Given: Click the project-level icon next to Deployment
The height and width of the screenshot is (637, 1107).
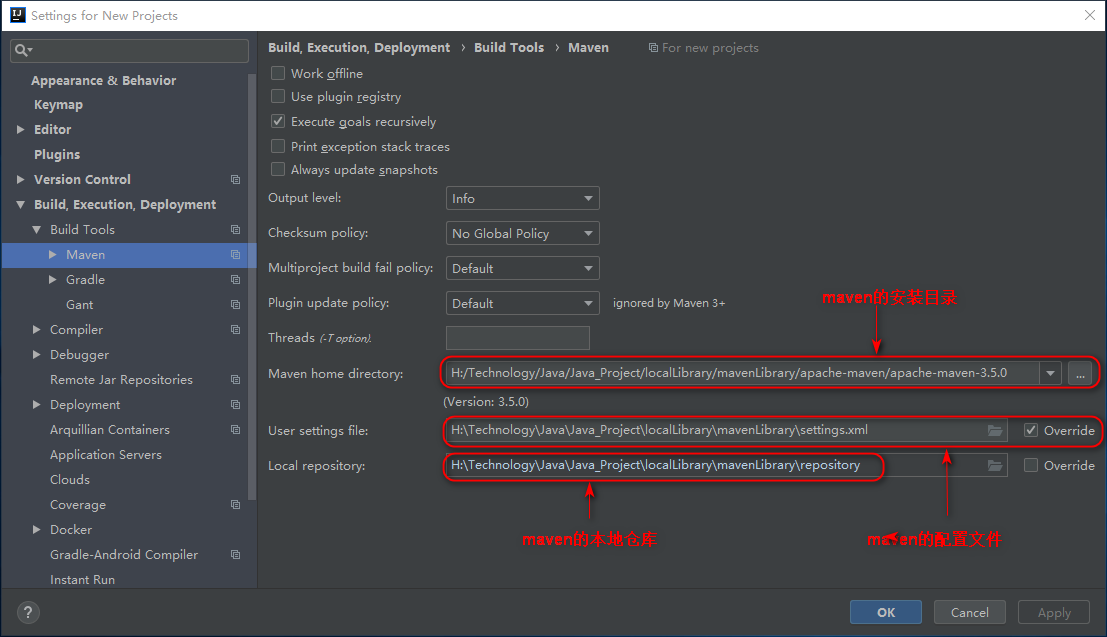Looking at the screenshot, I should (x=236, y=405).
